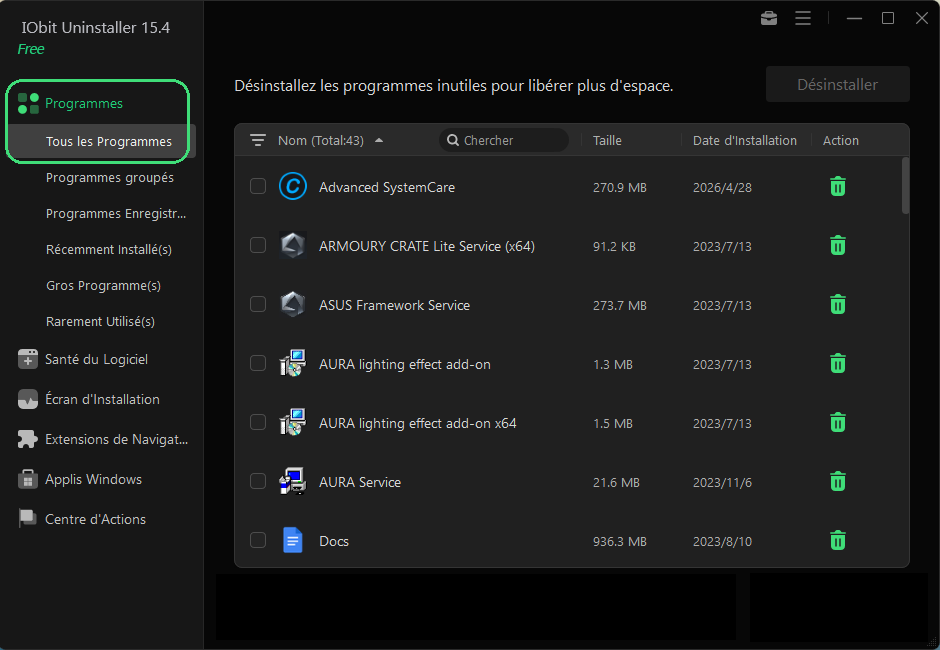Check the Advanced SystemCare checkbox
Screen dimensions: 940x650
point(258,186)
